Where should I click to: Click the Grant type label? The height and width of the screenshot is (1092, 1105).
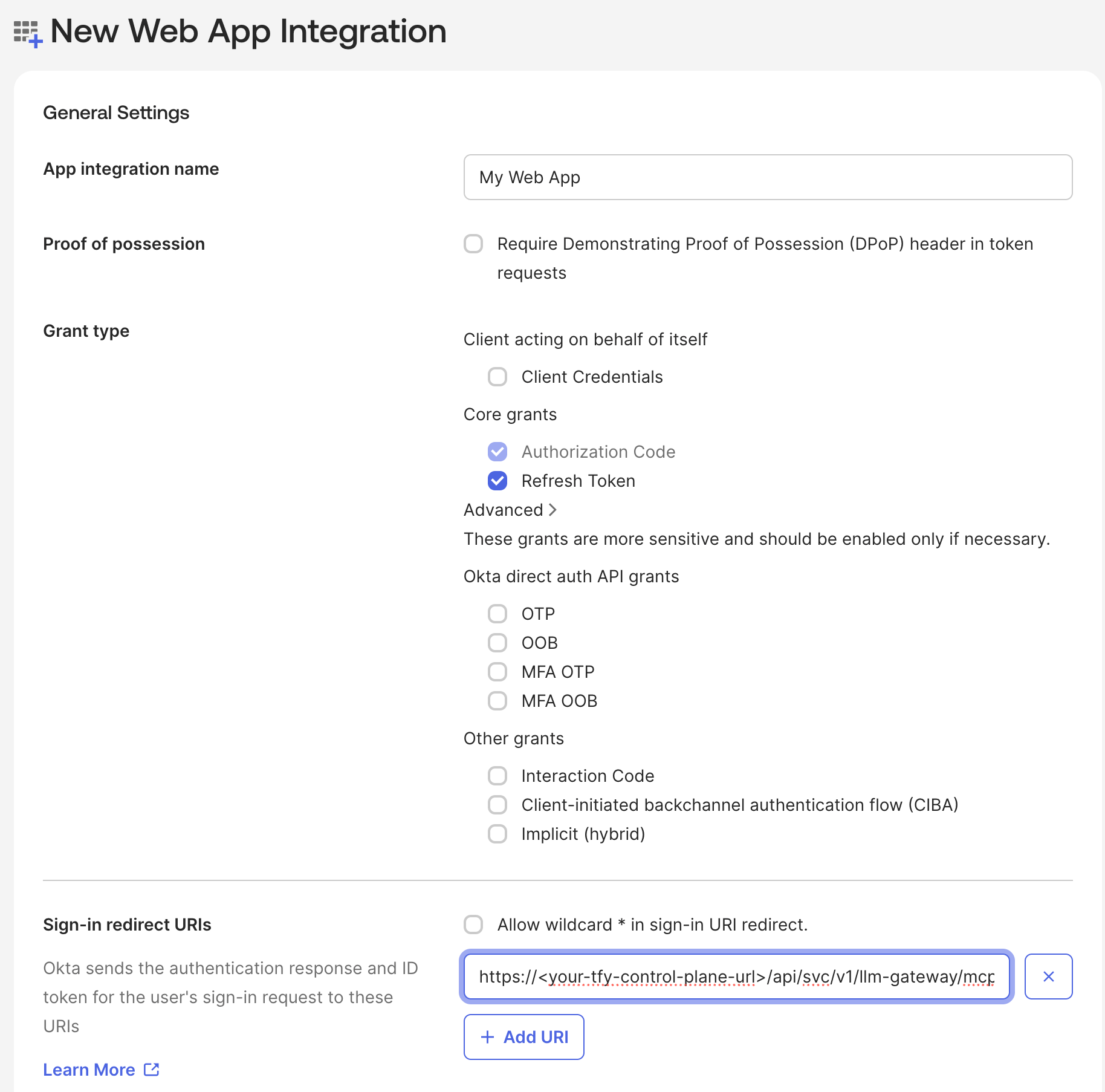coord(86,331)
